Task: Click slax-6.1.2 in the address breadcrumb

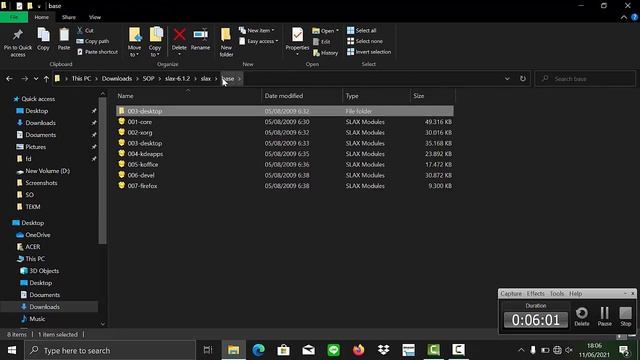Action: [178, 79]
